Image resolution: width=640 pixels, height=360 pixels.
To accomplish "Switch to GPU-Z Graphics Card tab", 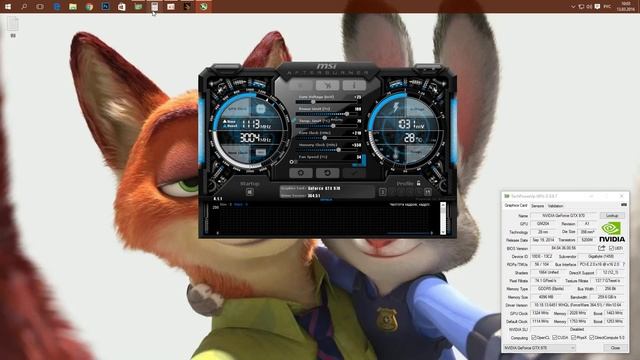I will [516, 206].
